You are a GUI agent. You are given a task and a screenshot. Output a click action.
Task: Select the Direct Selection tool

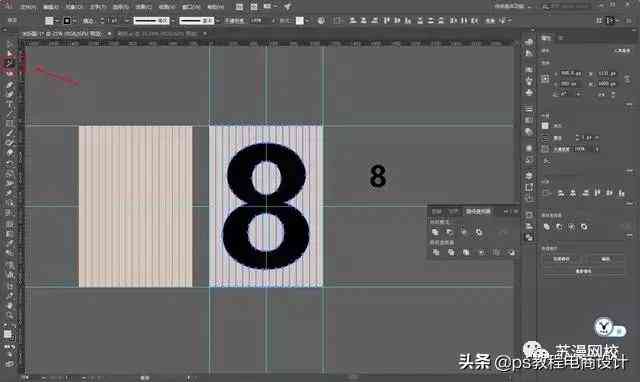(x=10, y=53)
